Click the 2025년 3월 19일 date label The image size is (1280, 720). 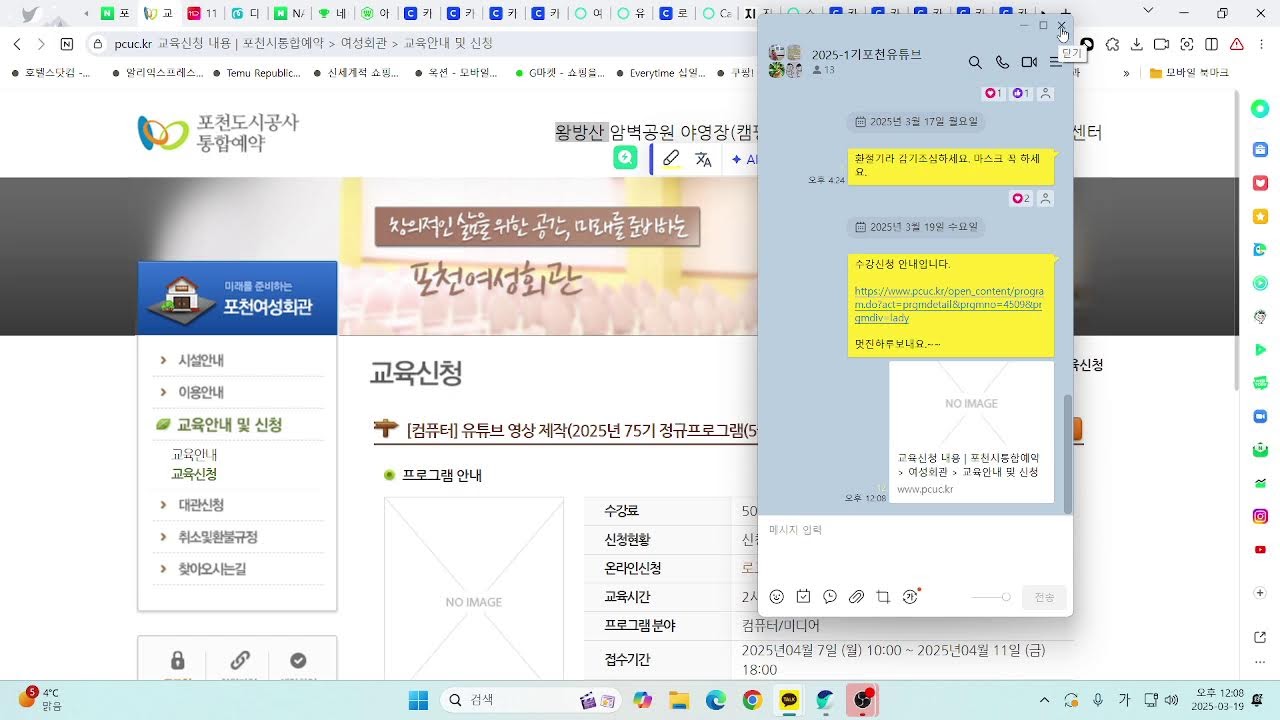point(916,227)
